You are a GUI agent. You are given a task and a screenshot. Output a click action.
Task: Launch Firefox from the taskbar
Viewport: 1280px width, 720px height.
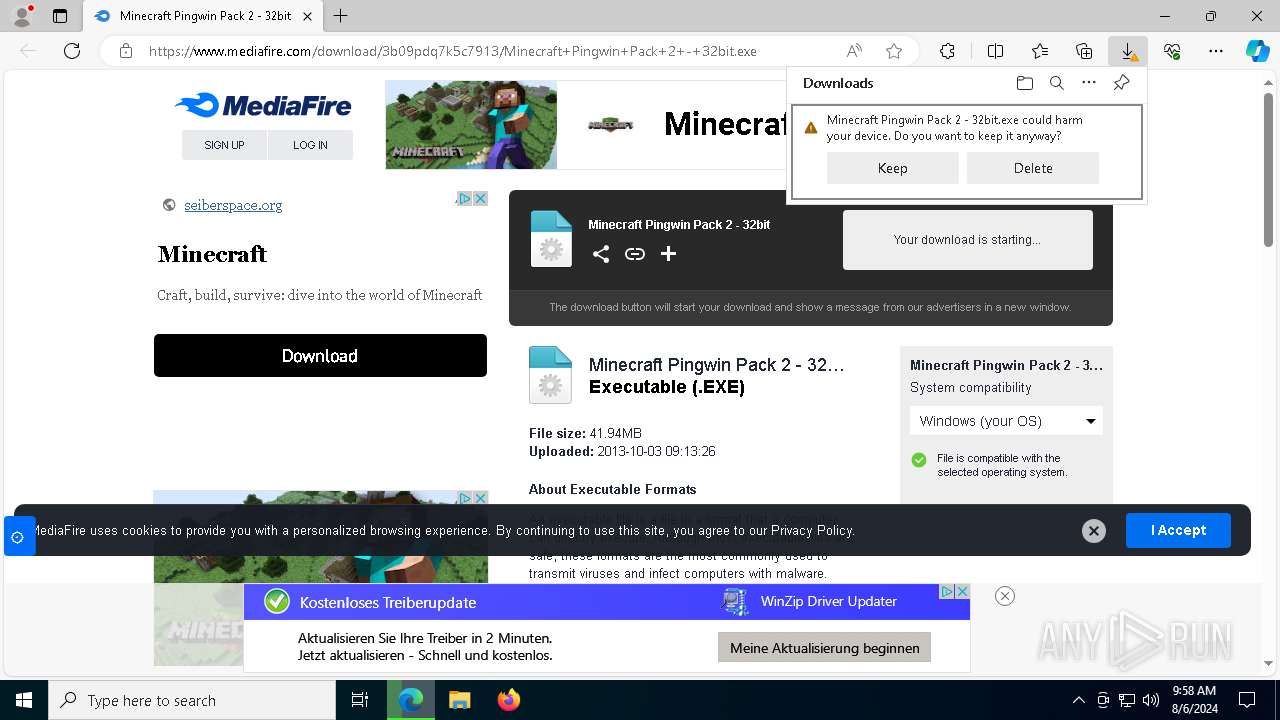click(x=509, y=700)
